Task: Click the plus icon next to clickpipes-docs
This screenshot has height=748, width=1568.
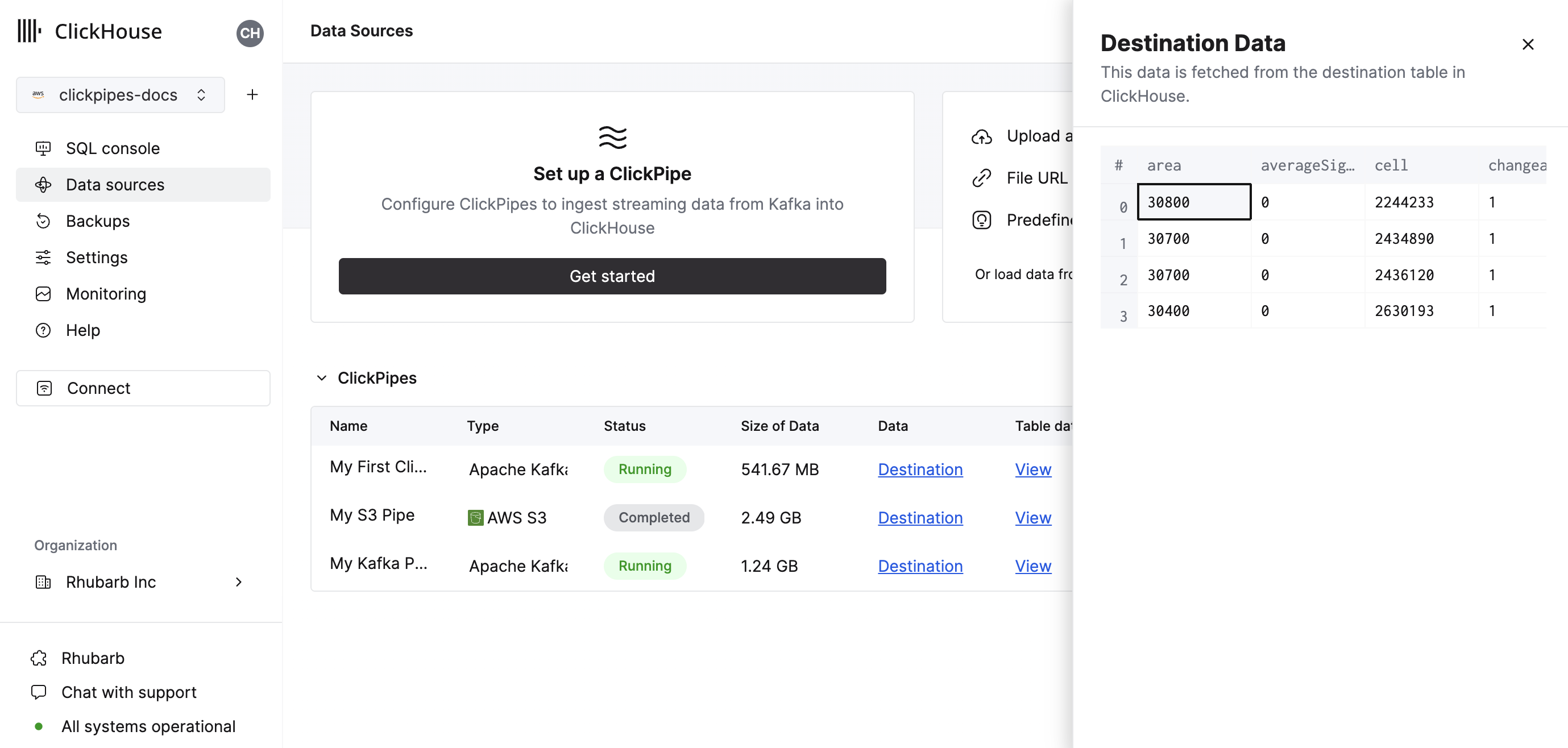Action: (252, 94)
